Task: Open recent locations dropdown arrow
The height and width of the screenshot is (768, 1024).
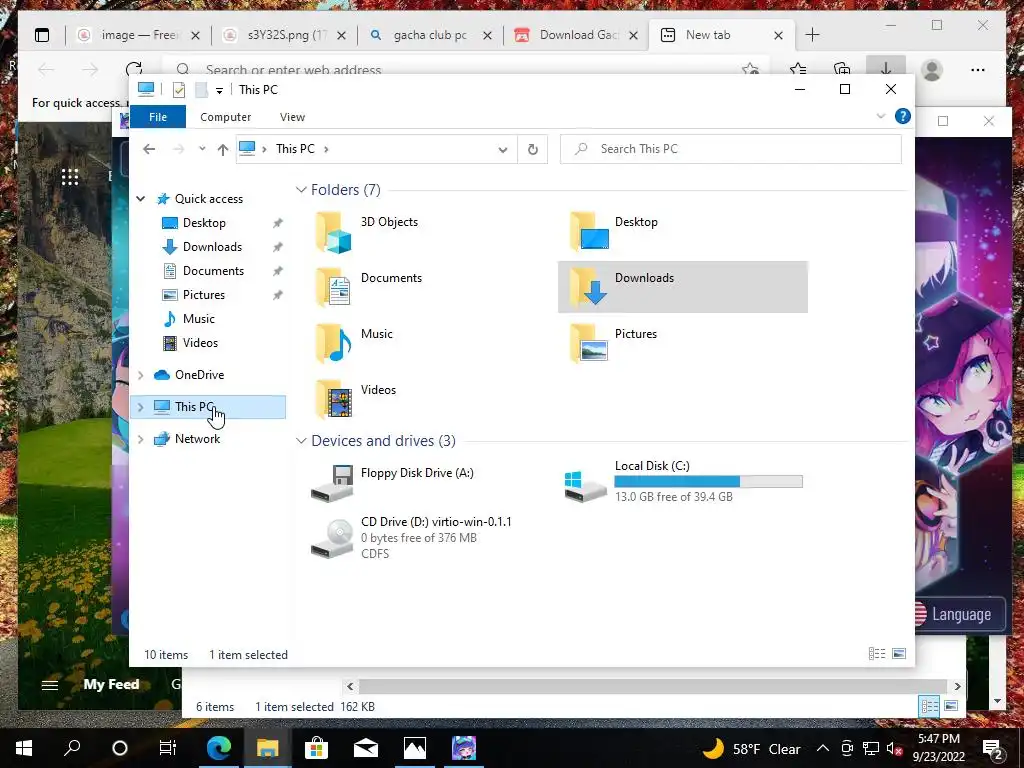Action: tap(202, 149)
